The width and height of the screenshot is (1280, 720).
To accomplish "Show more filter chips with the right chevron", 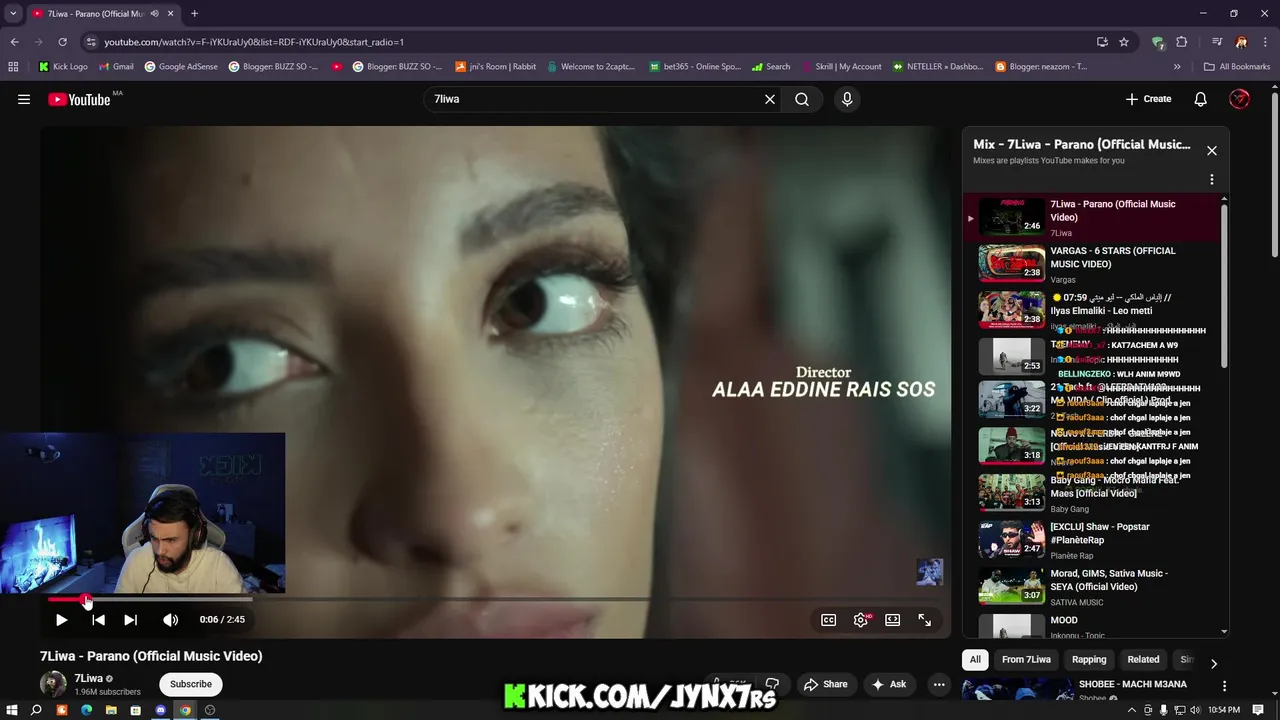I will [1213, 663].
